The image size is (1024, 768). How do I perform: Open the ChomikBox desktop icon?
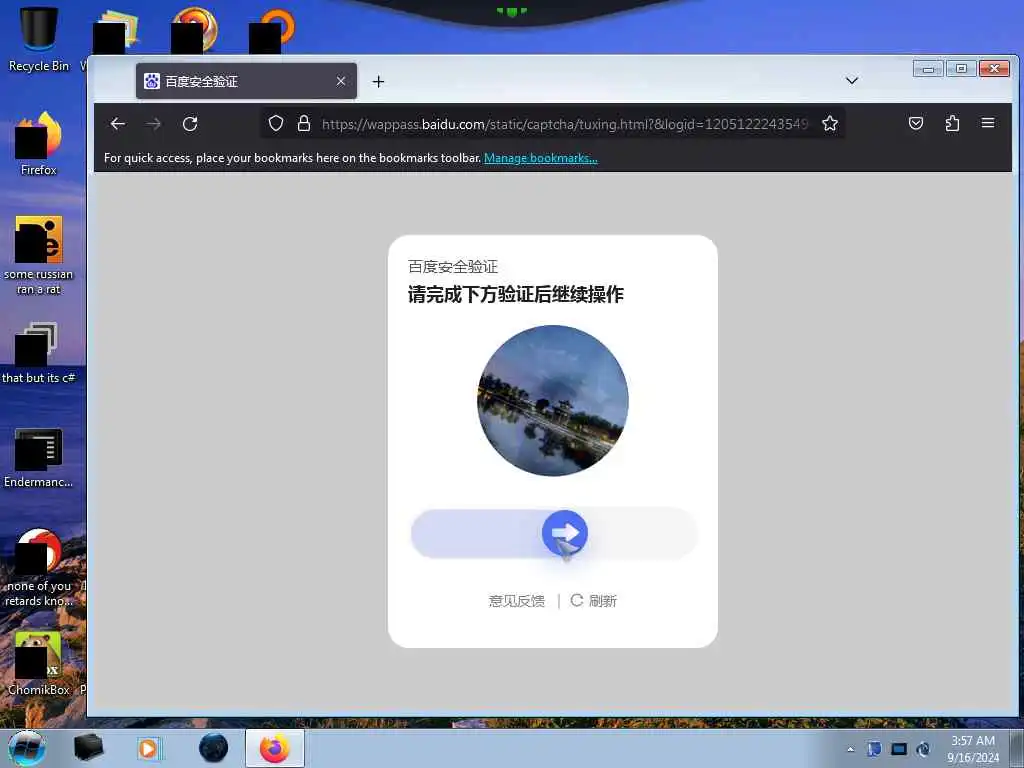pos(39,663)
